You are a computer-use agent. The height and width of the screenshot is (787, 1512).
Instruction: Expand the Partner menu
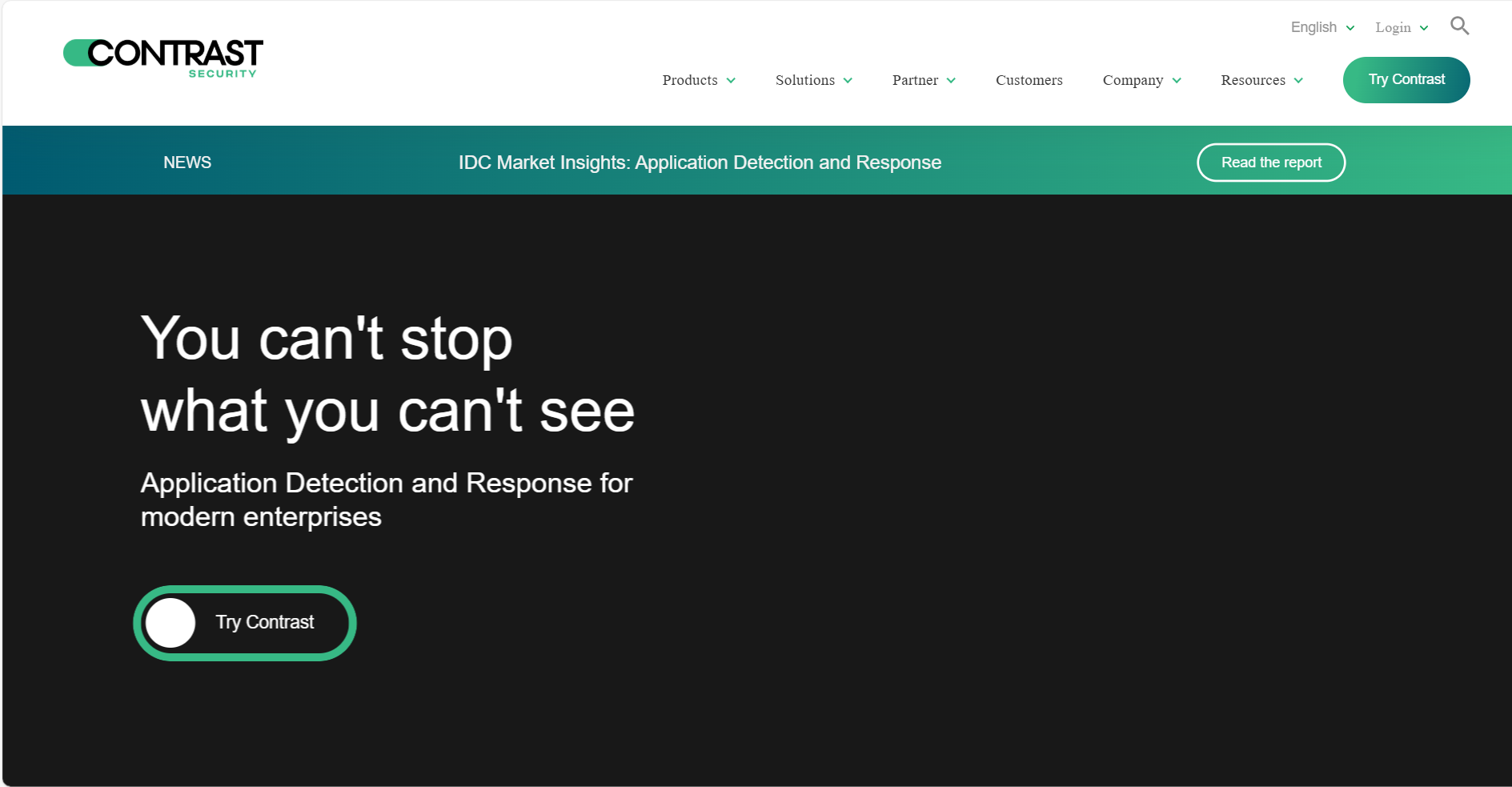point(924,80)
